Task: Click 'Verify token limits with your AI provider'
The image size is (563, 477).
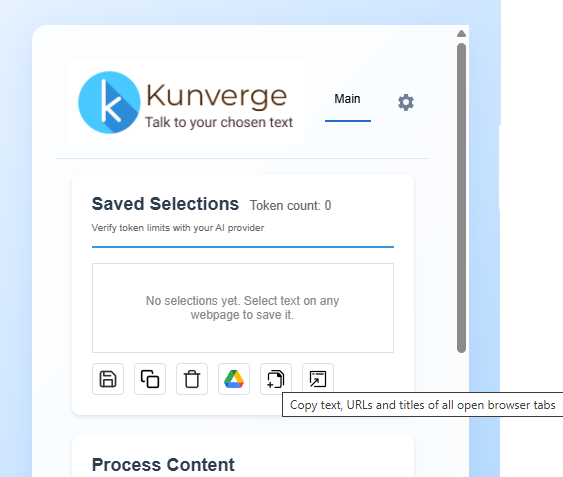Action: click(178, 228)
